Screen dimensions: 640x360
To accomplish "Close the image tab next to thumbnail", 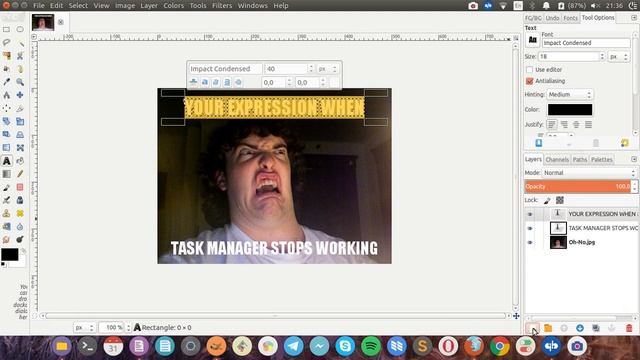I will pyautogui.click(x=60, y=22).
